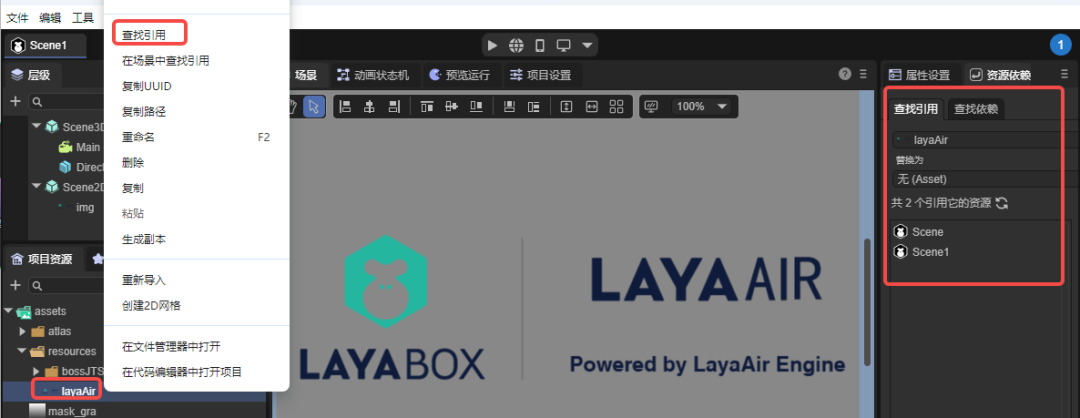Collapse the assets folder

click(x=8, y=311)
